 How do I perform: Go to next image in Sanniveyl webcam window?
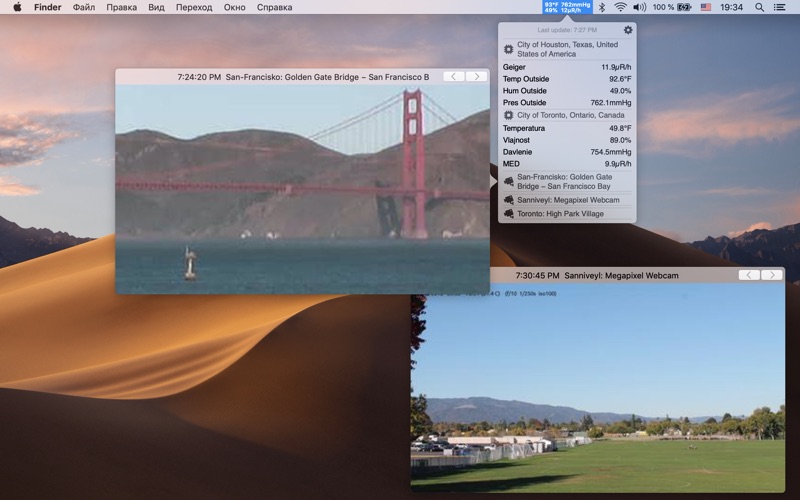tap(771, 275)
